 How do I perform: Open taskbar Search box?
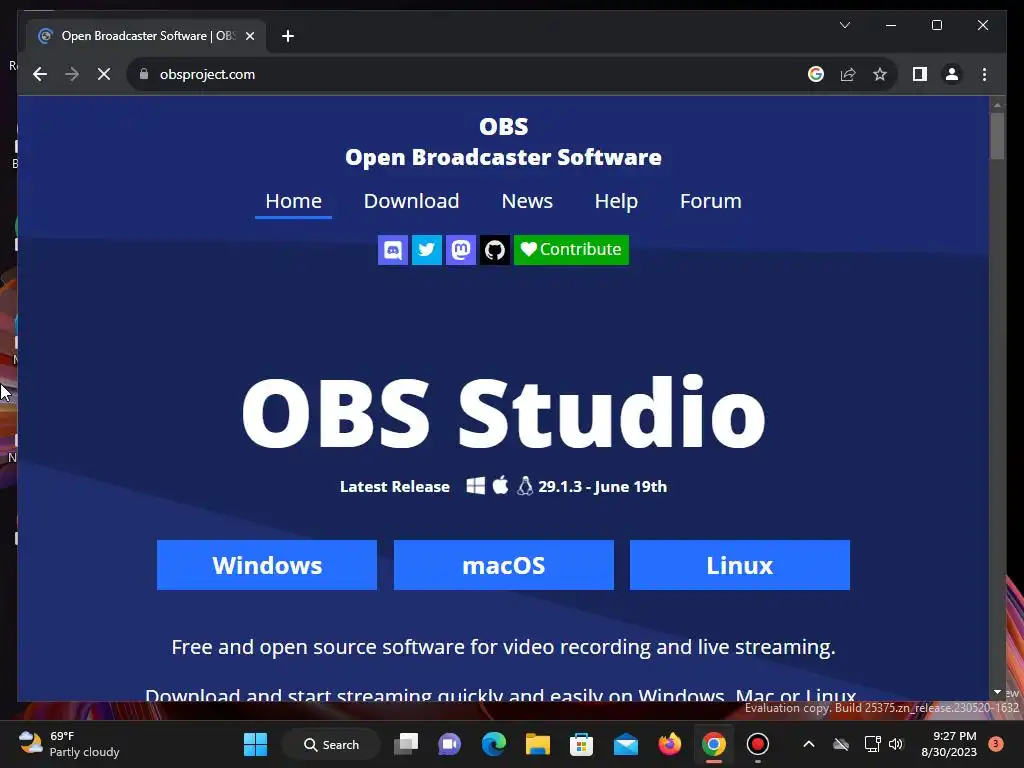[332, 744]
